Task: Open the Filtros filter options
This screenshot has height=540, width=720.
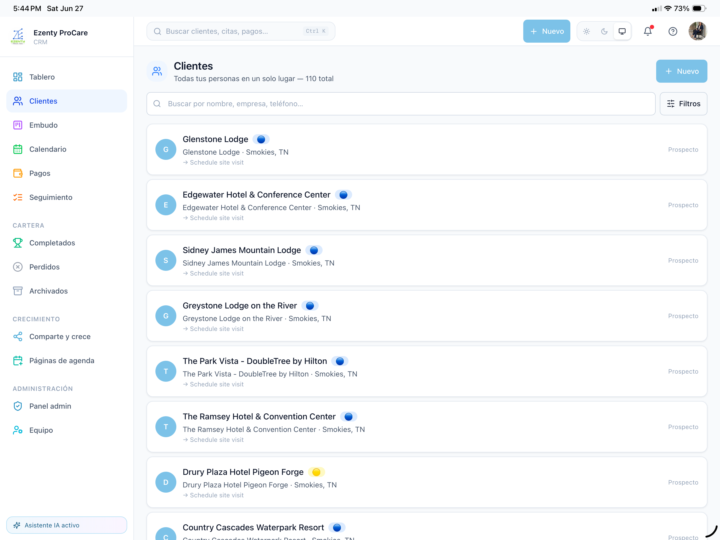Action: (683, 104)
